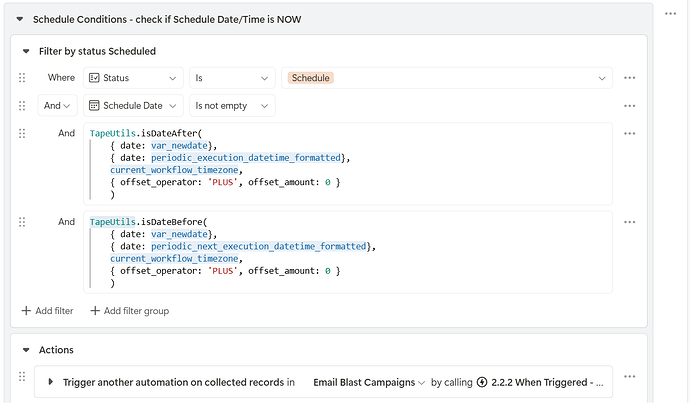This screenshot has width=690, height=408.
Task: Open the 'Is not empty' operator dropdown
Action: (x=232, y=106)
